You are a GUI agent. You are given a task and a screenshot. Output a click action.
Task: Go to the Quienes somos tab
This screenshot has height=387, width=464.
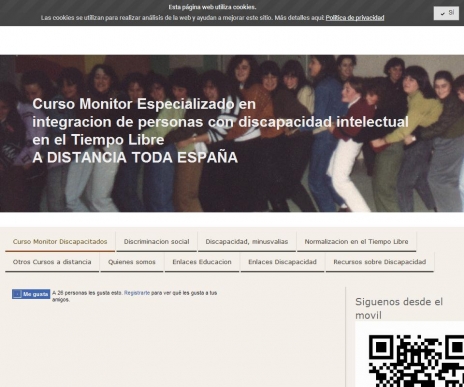point(132,262)
